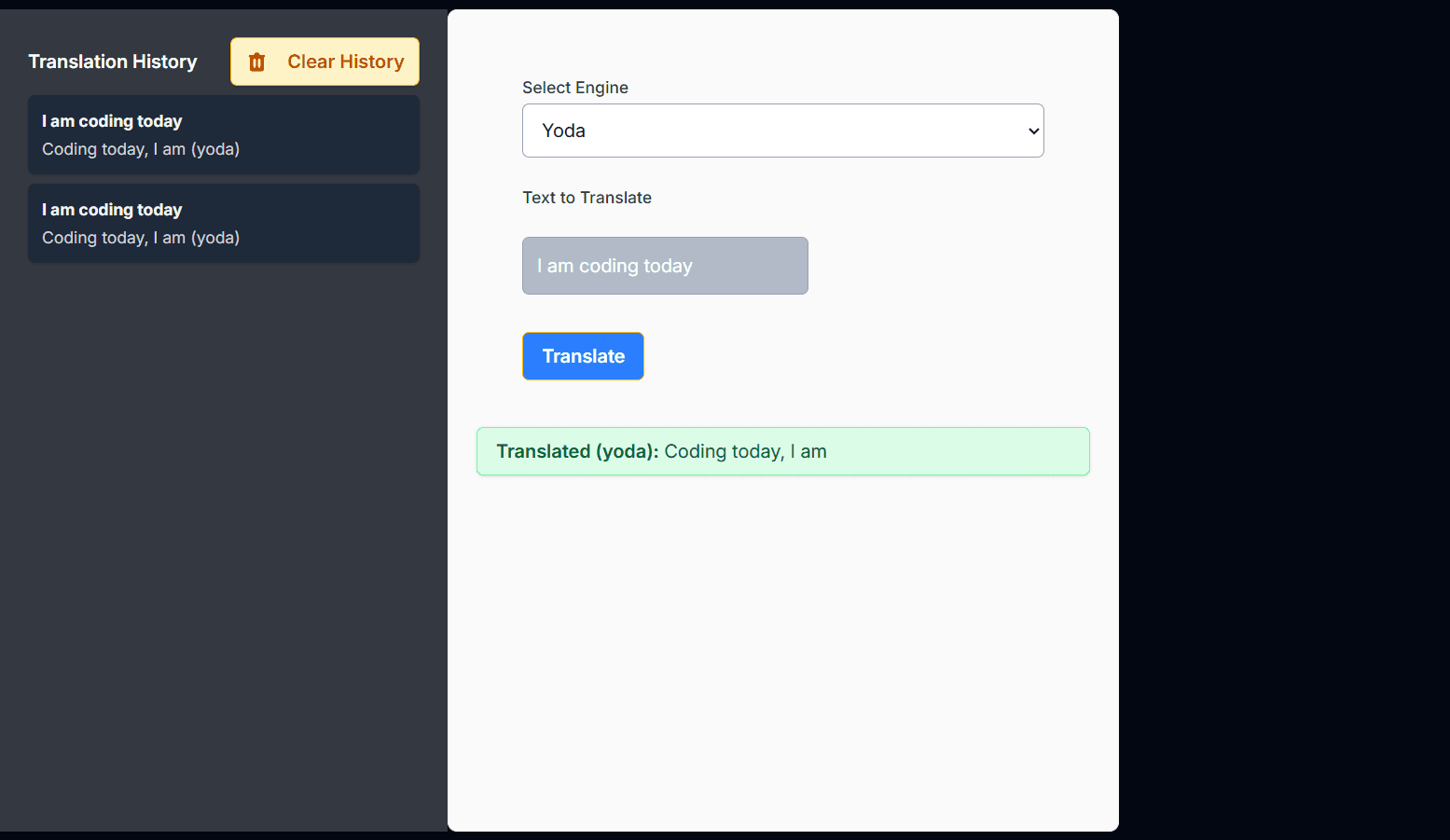This screenshot has width=1450, height=840.
Task: Click the green translation result box
Action: pyautogui.click(x=782, y=451)
